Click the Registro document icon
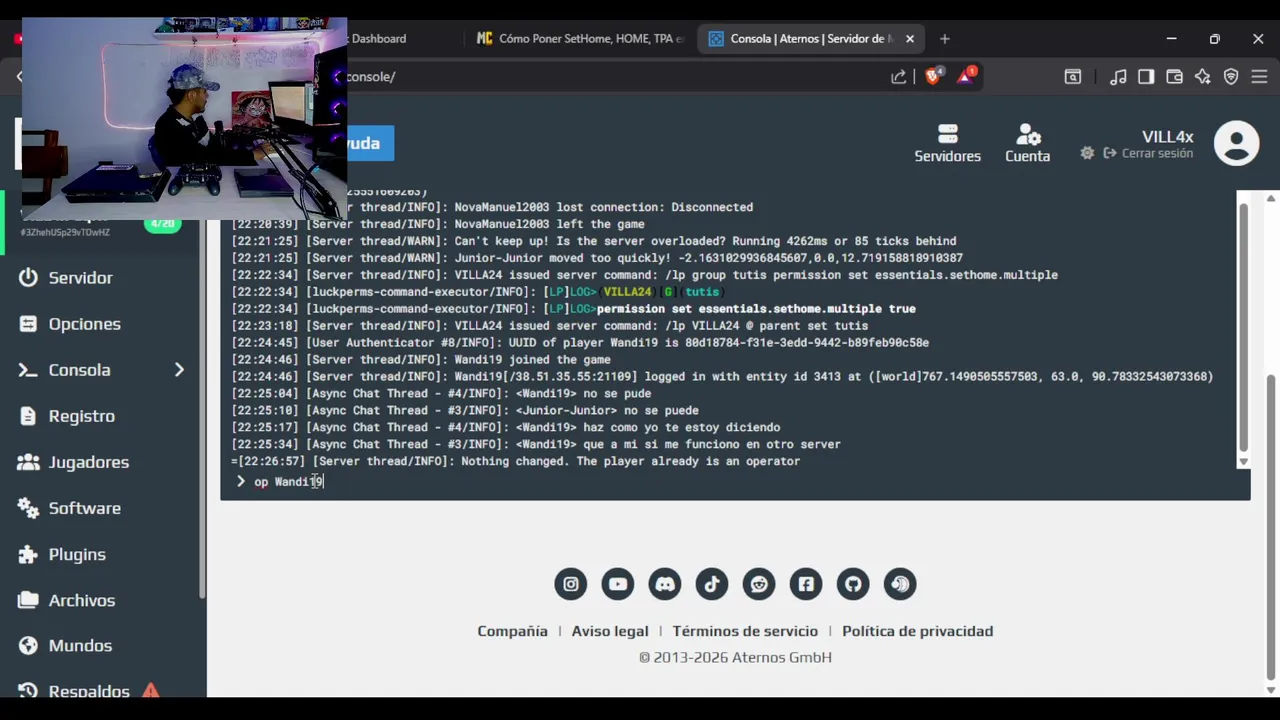The width and height of the screenshot is (1280, 720). 28,416
